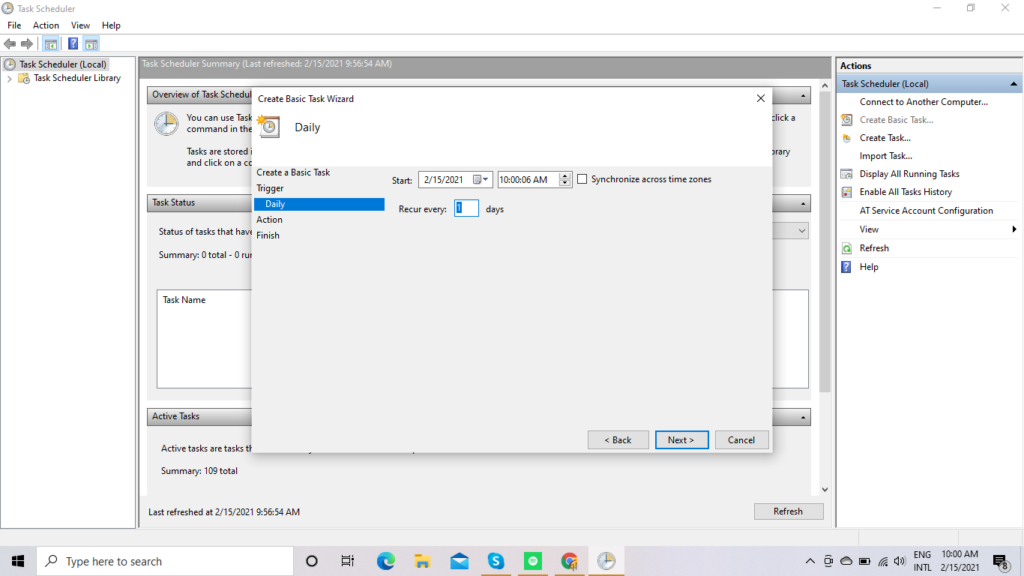Collapse the Task Status section

click(x=803, y=203)
